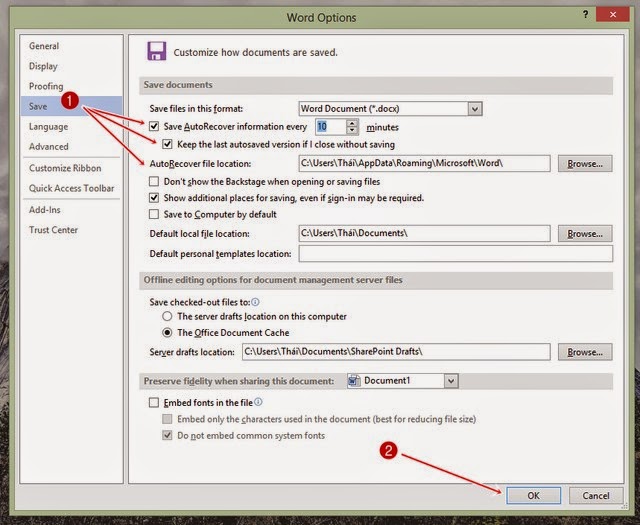
Task: Close the Word Options dialog
Action: coord(613,15)
